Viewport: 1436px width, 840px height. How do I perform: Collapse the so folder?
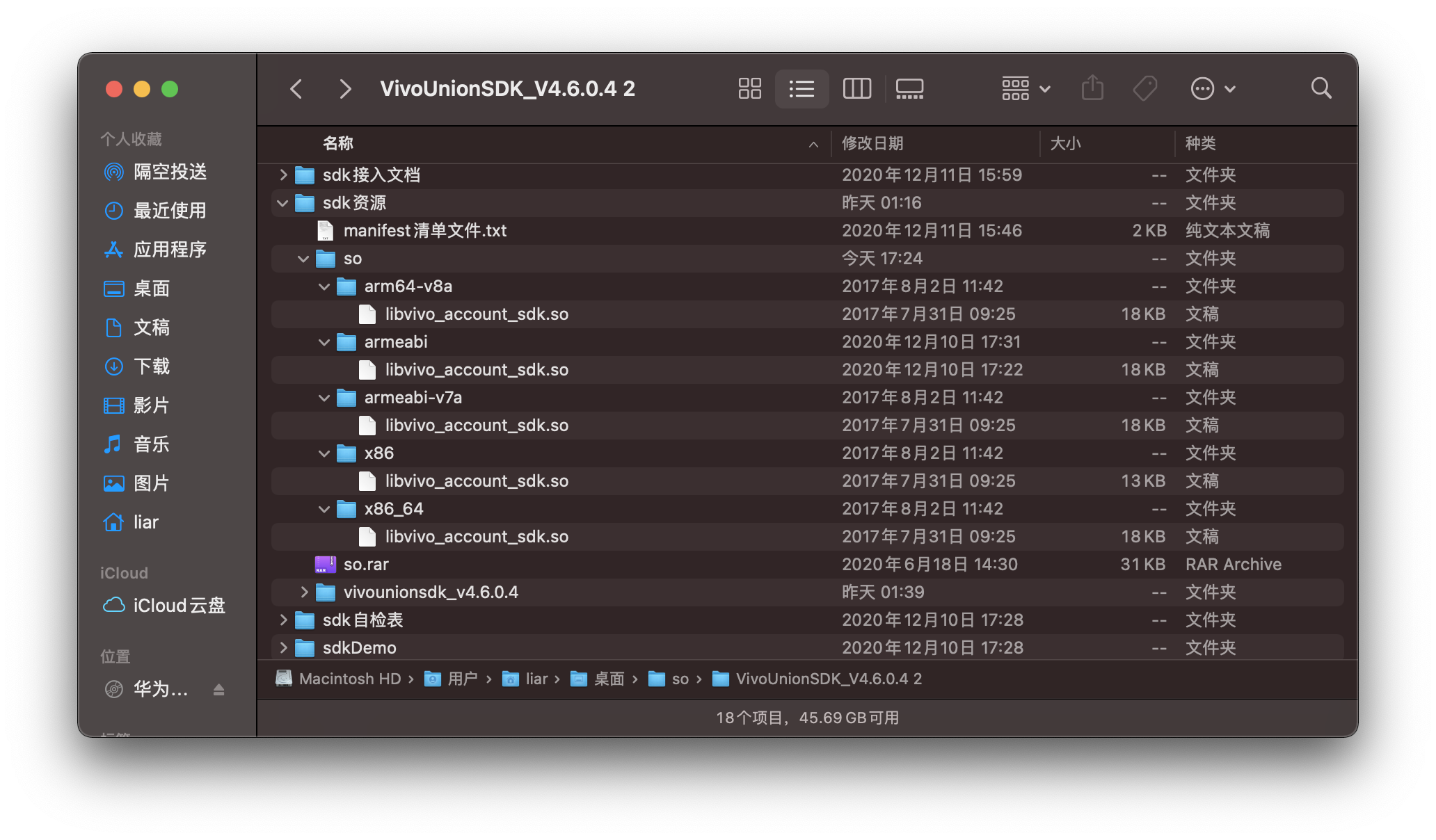(303, 259)
